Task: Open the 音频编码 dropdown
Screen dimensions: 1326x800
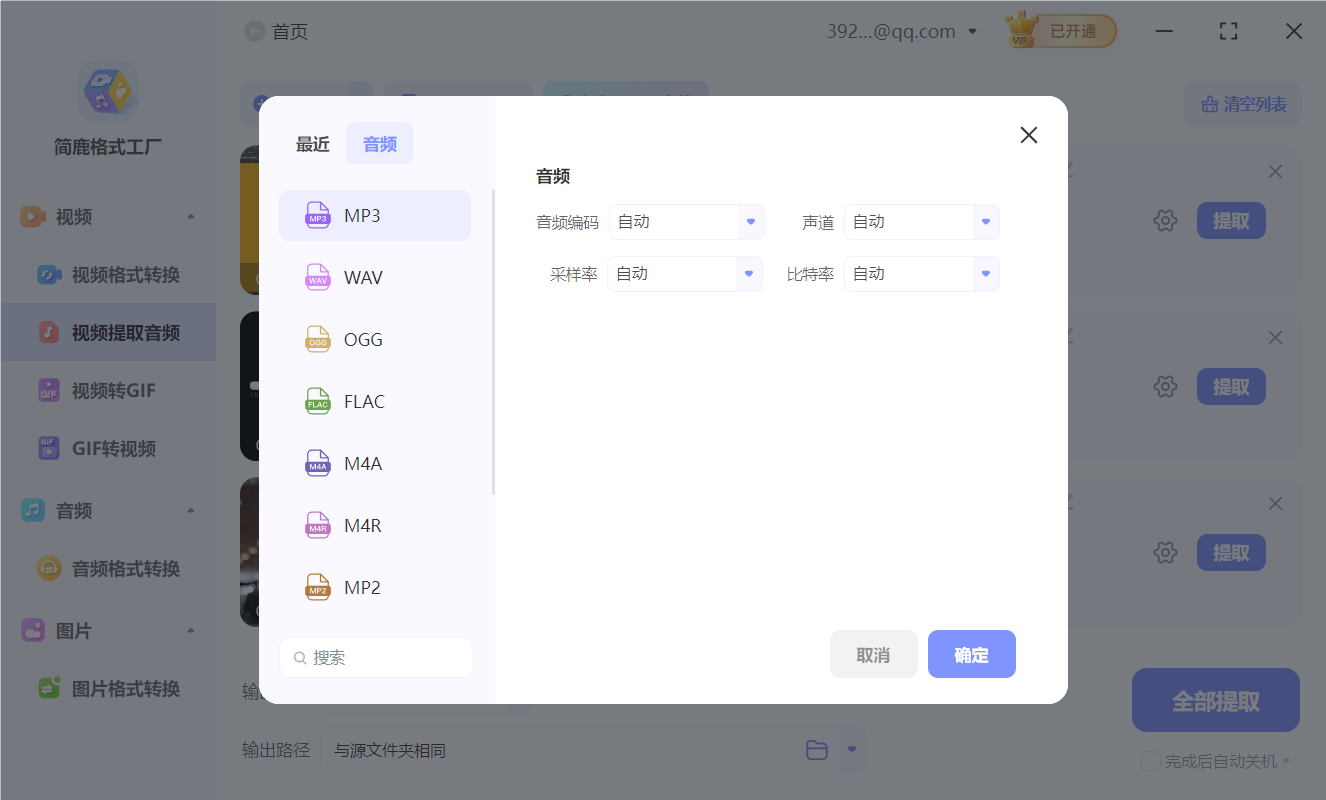Action: point(687,221)
